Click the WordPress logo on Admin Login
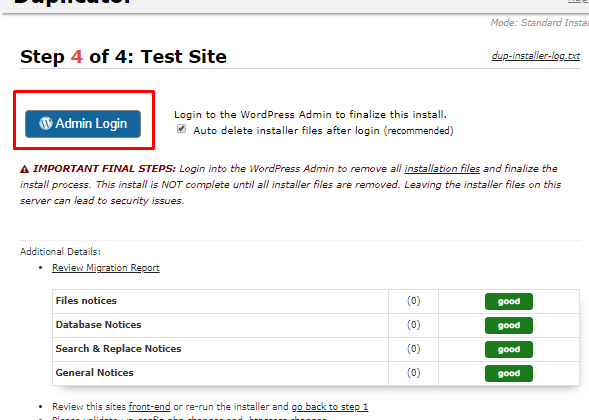The width and height of the screenshot is (589, 420). (x=46, y=123)
